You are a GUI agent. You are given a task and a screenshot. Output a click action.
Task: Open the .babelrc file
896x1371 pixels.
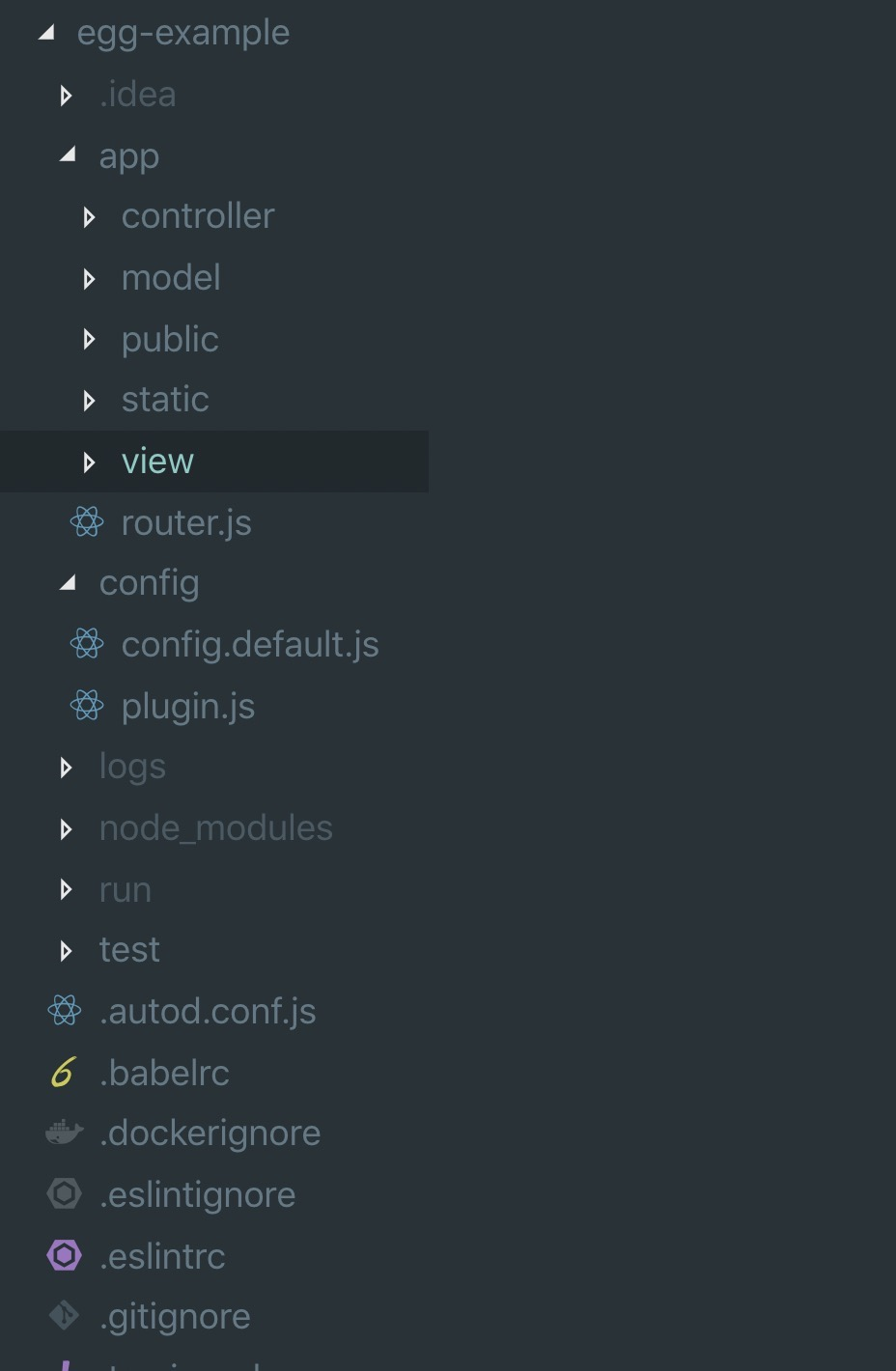point(164,1073)
